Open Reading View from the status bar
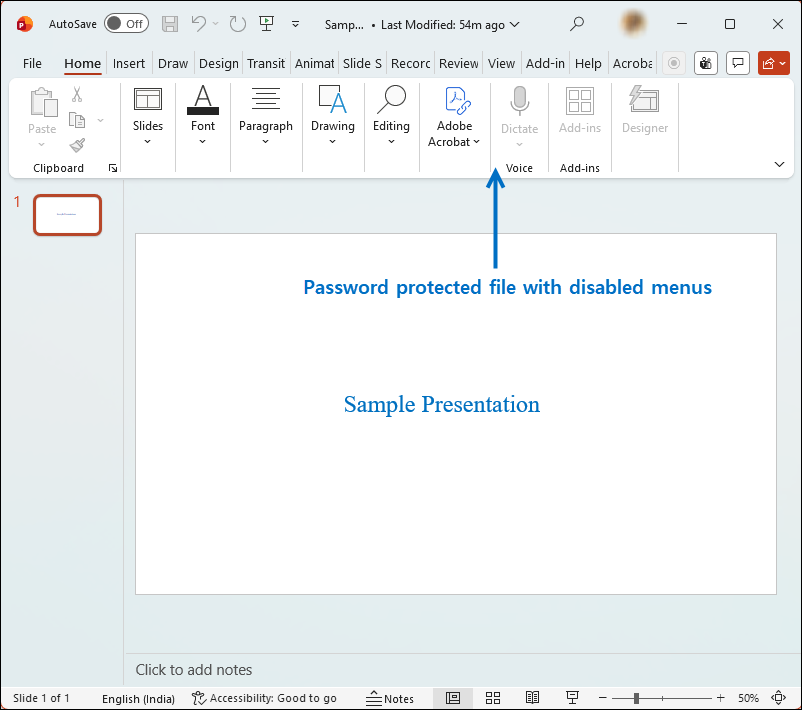Screen dimensions: 802x710 click(533, 697)
